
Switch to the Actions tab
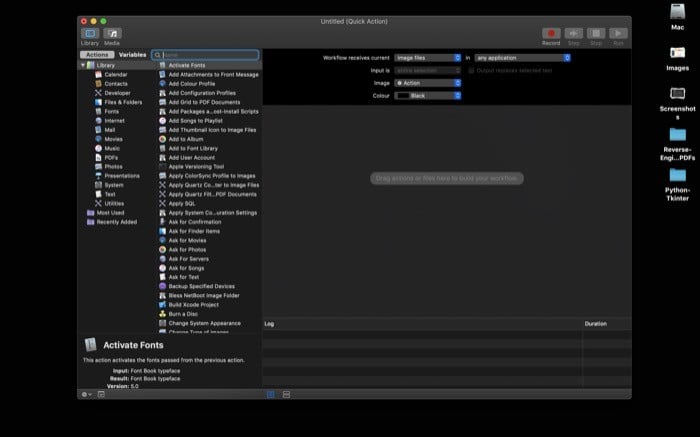pyautogui.click(x=97, y=54)
